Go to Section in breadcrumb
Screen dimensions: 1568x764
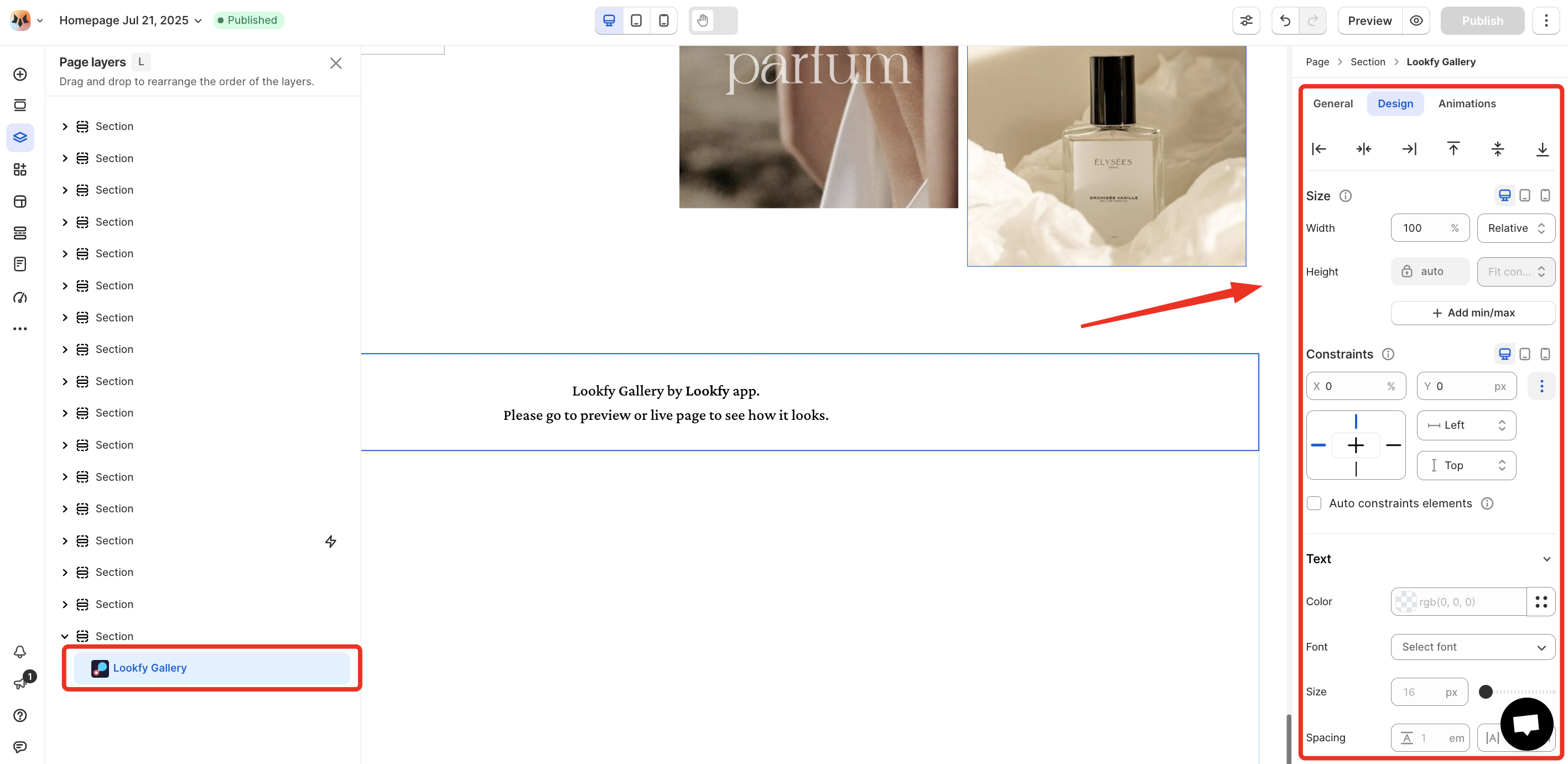(x=1367, y=62)
